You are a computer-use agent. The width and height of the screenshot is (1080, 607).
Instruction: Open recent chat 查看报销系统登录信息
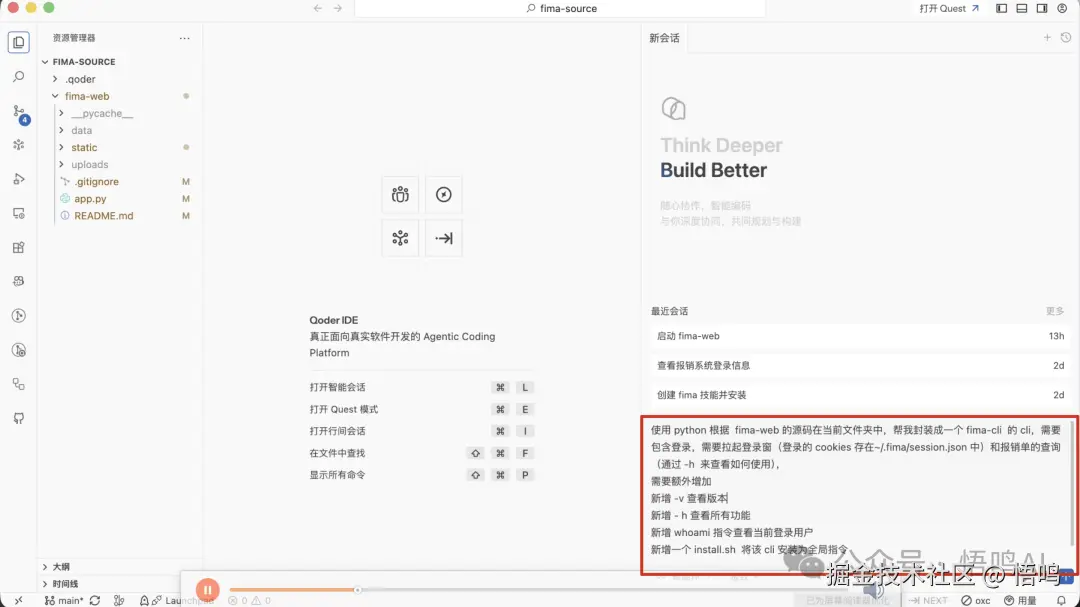[x=860, y=365]
